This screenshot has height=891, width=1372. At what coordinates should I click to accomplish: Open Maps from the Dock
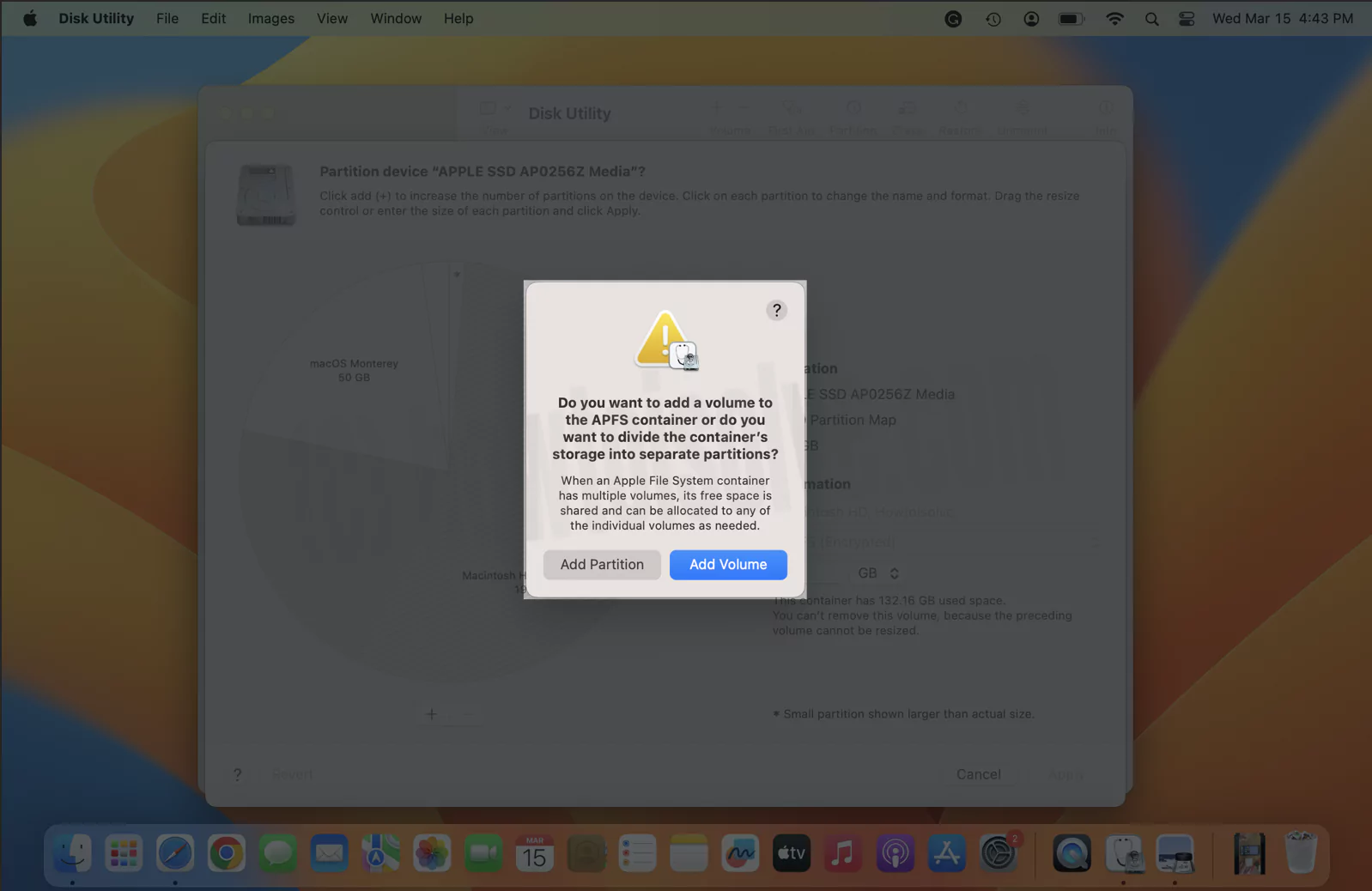point(380,854)
